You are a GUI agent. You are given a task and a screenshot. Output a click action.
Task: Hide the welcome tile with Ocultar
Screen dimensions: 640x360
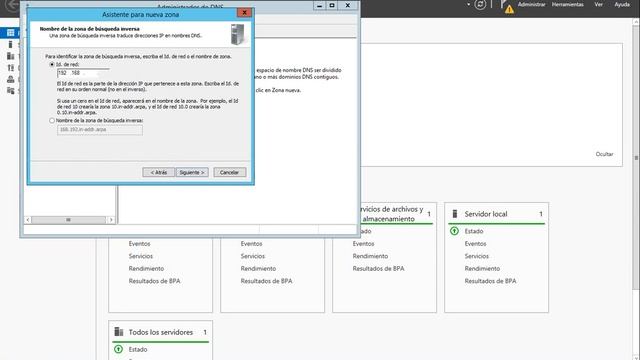point(604,154)
